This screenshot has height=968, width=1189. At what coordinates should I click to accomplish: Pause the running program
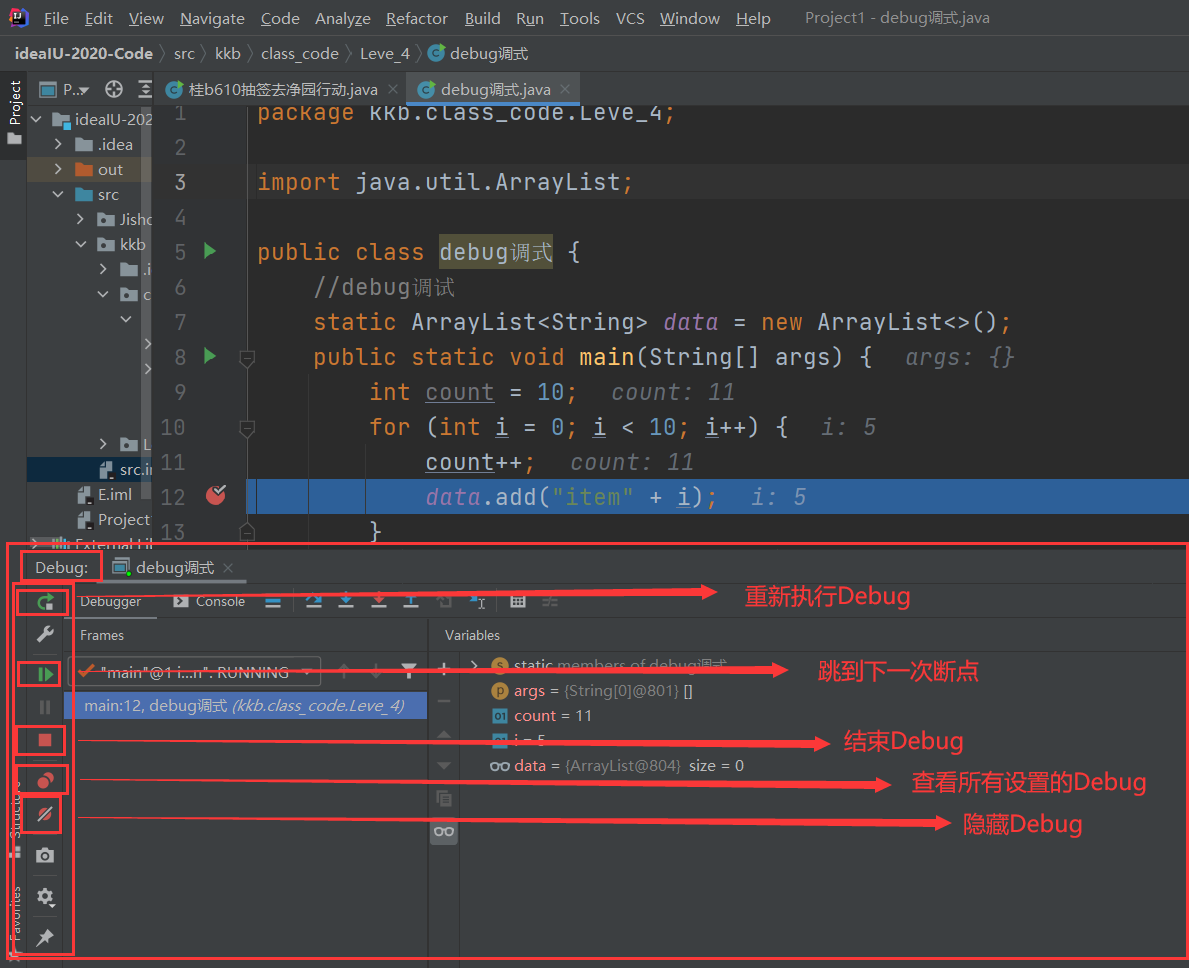pos(45,707)
